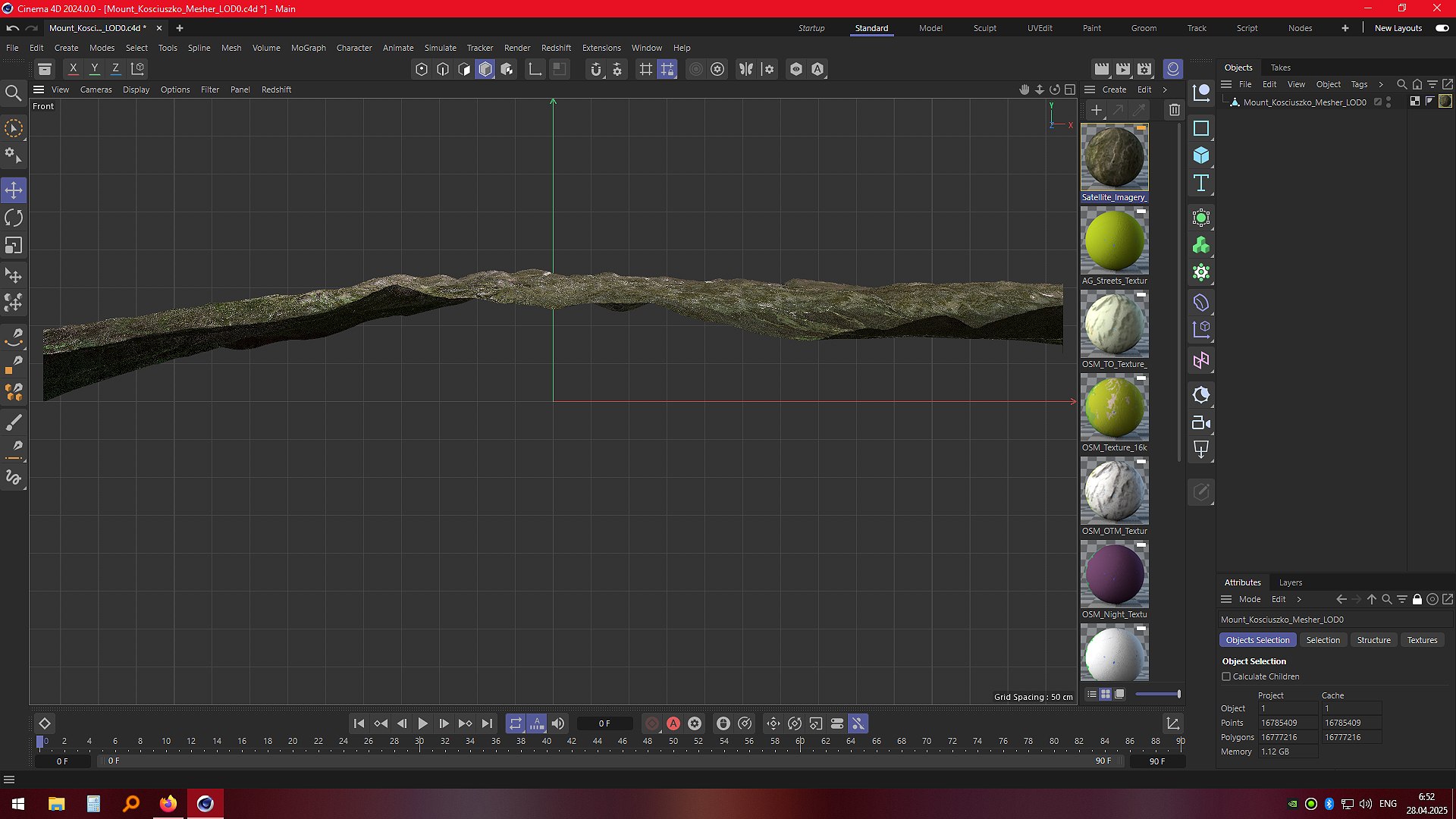
Task: Open Objects manager hamburger menu
Action: click(1226, 84)
